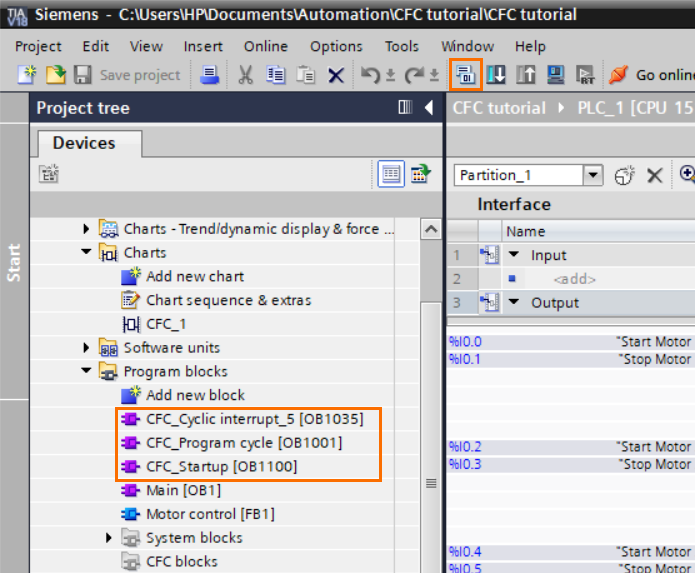Open the Help menu
695x573 pixels.
point(530,46)
